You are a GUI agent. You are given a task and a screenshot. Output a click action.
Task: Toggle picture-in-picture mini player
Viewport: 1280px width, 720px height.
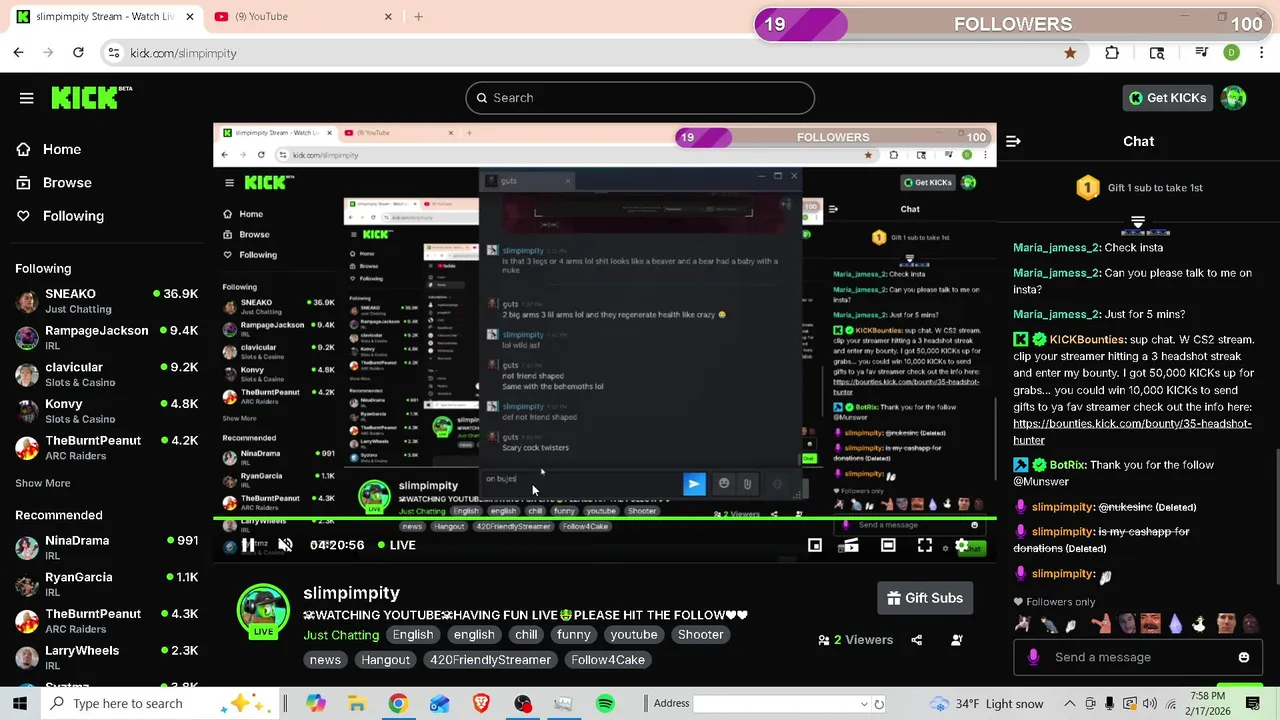pos(815,546)
